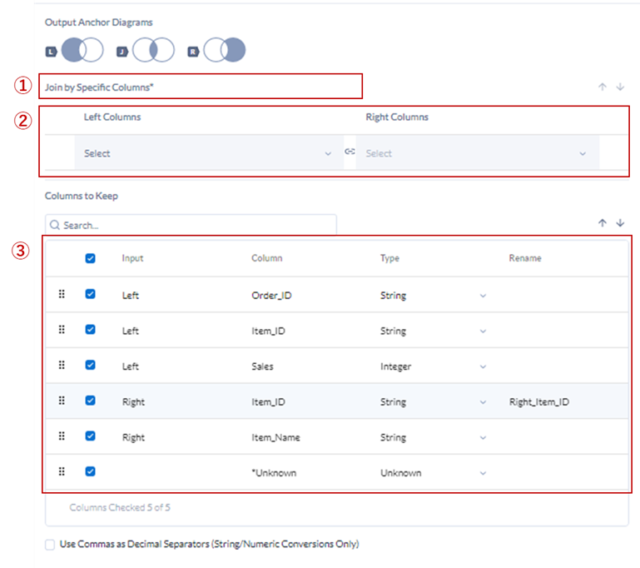Select the Right output anchor Venn diagram
640x568 pixels.
click(x=224, y=50)
